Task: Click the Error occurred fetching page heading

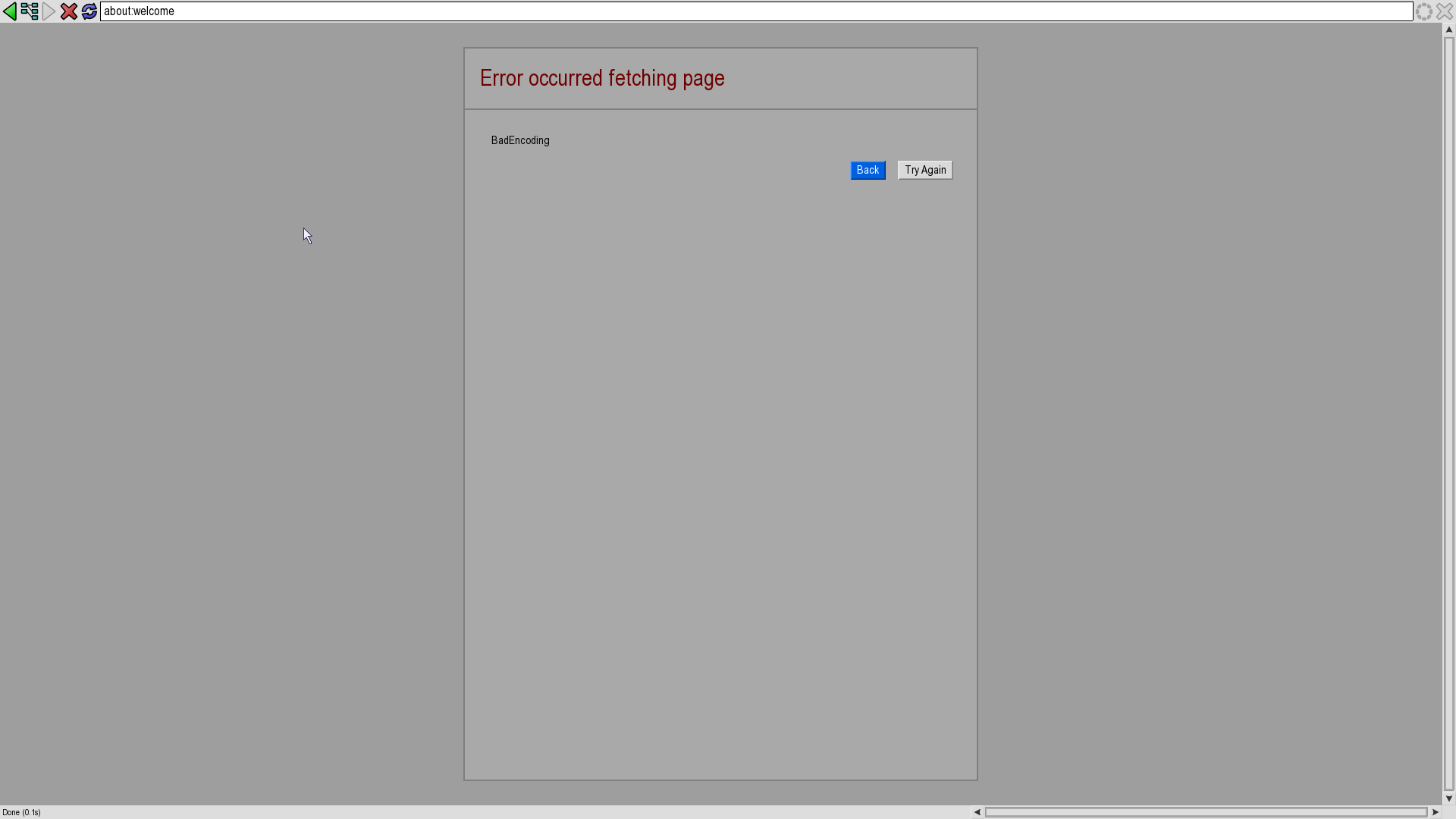Action: [x=602, y=78]
